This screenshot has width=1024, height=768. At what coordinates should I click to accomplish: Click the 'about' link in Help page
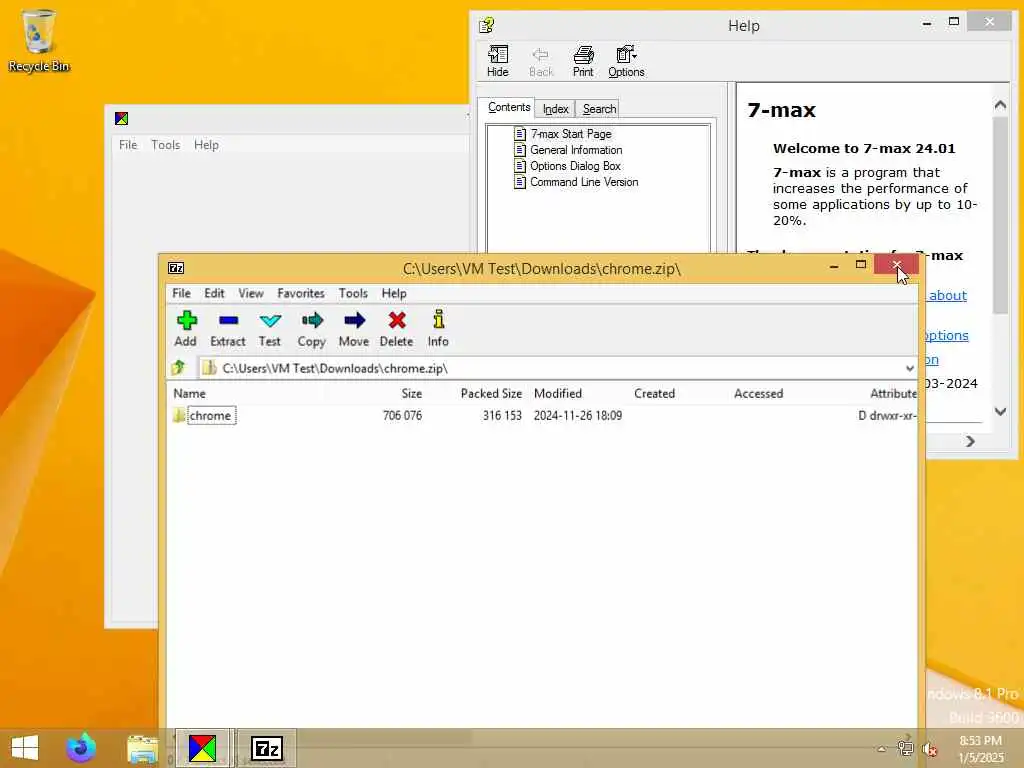click(x=948, y=295)
